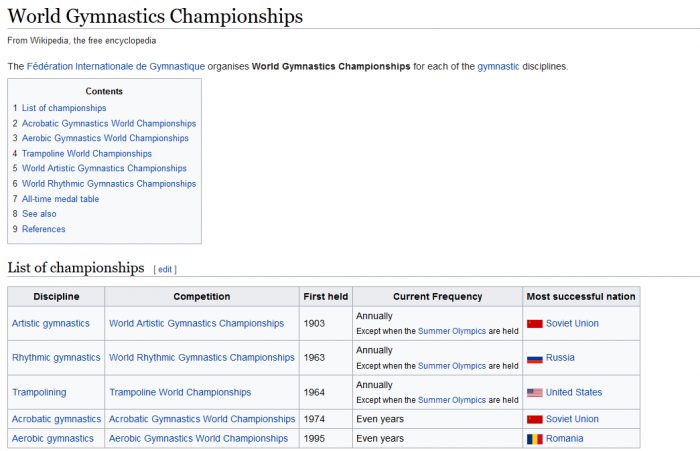Image resolution: width=700 pixels, height=451 pixels.
Task: Open Trampolining discipline link
Action: pyautogui.click(x=39, y=393)
